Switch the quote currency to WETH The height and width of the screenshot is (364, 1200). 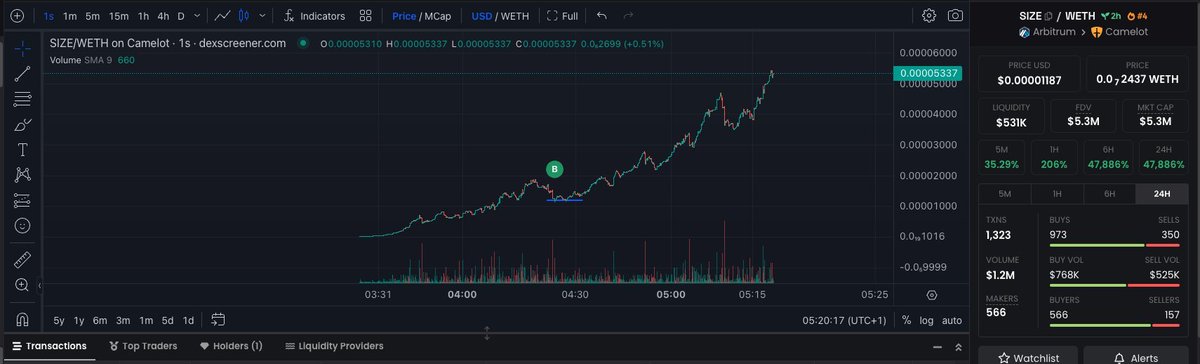point(516,16)
